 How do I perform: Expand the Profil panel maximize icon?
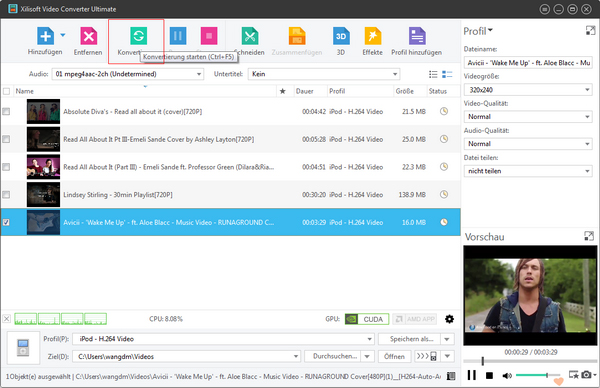(x=590, y=31)
